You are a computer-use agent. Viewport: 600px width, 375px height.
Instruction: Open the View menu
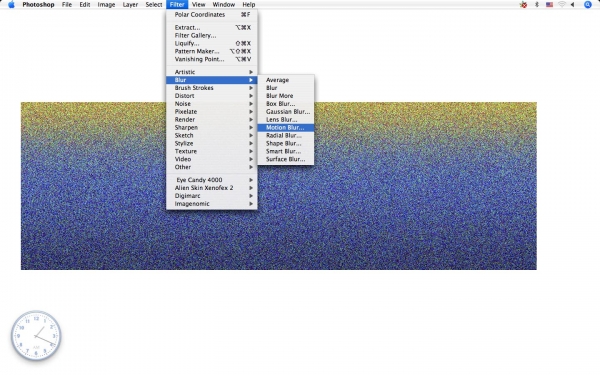tap(199, 5)
